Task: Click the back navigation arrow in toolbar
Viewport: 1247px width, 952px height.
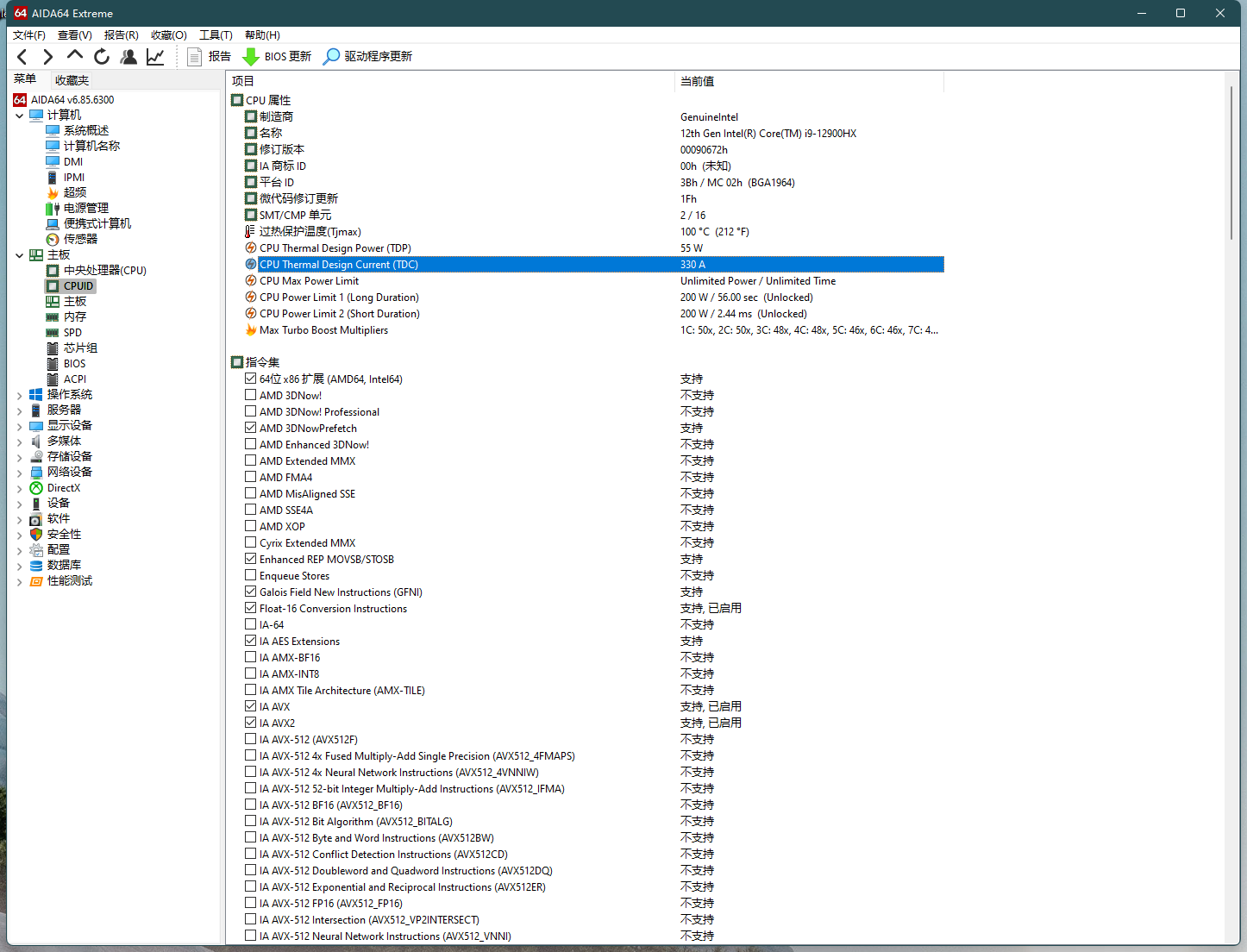Action: pyautogui.click(x=22, y=57)
